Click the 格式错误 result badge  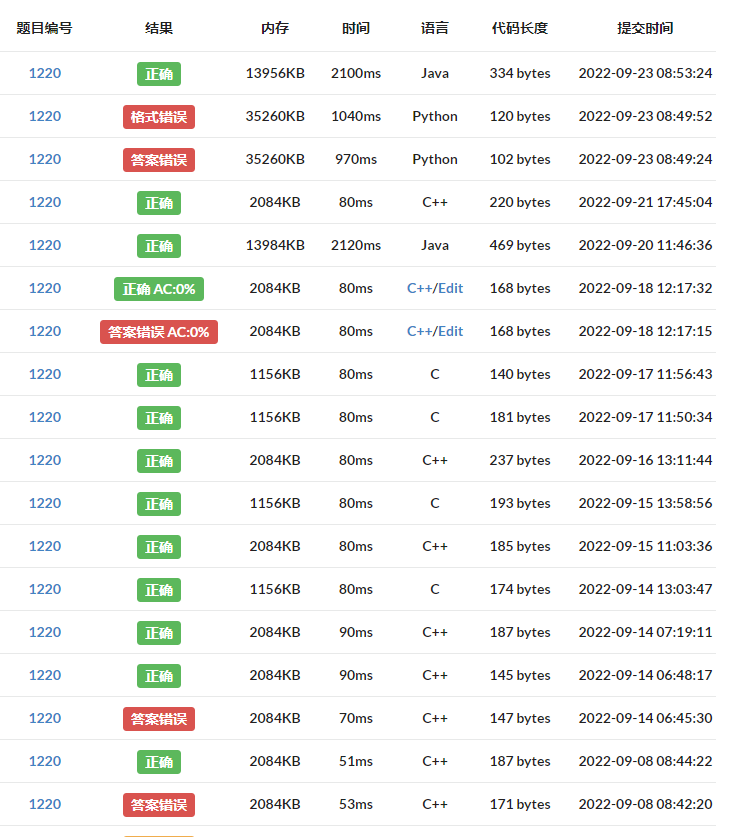[159, 117]
